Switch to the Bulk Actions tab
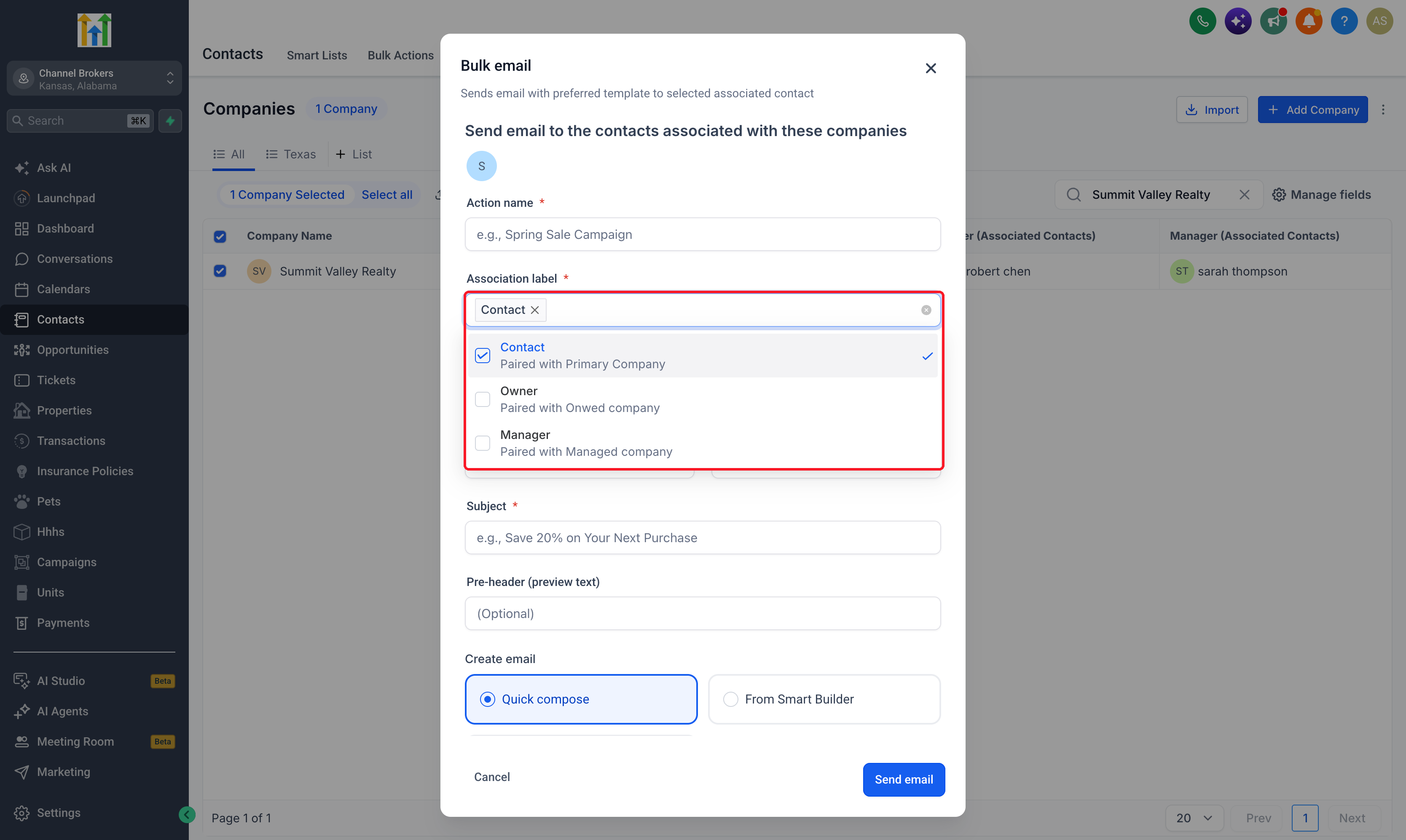This screenshot has height=840, width=1406. pyautogui.click(x=400, y=56)
